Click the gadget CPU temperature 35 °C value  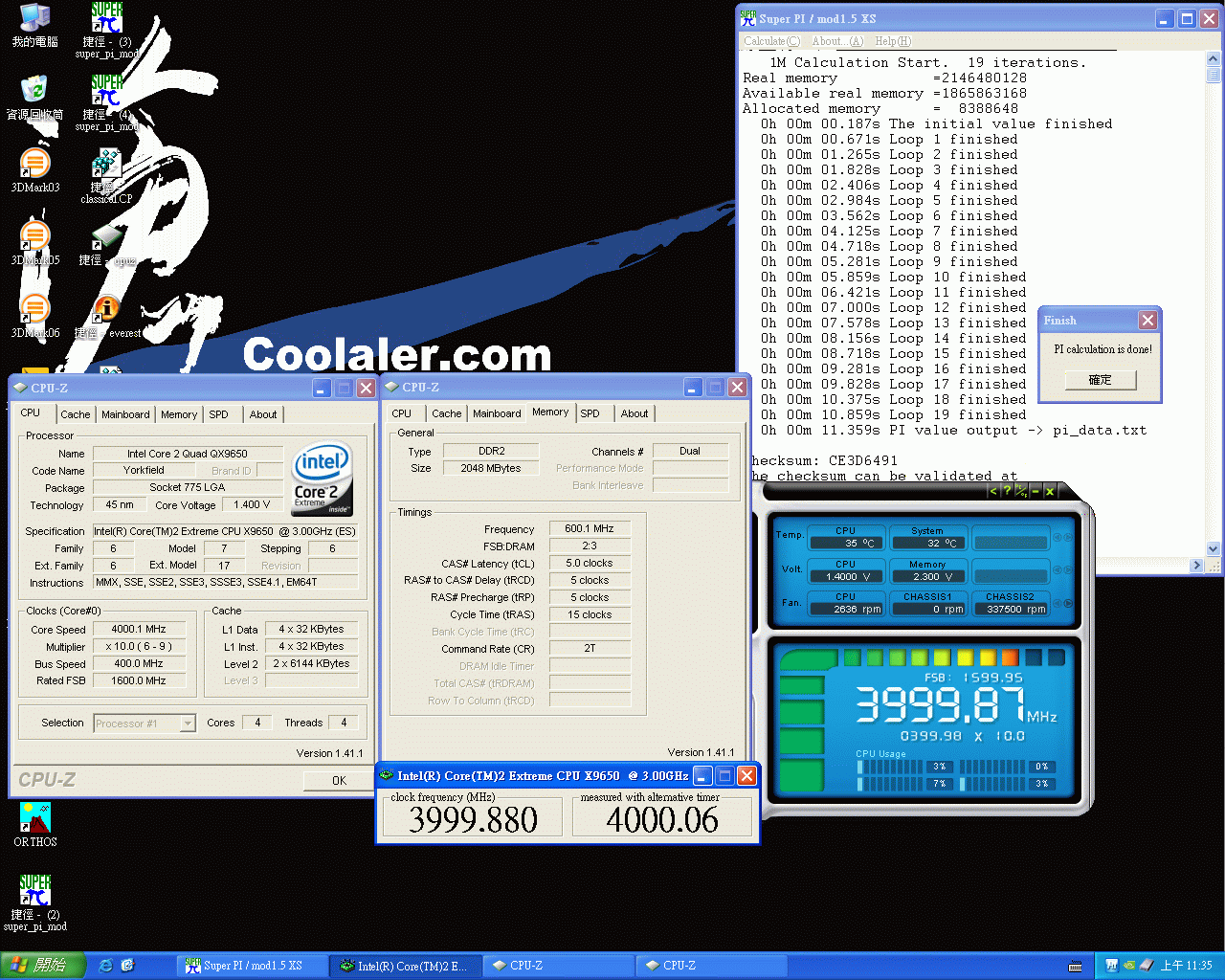846,543
